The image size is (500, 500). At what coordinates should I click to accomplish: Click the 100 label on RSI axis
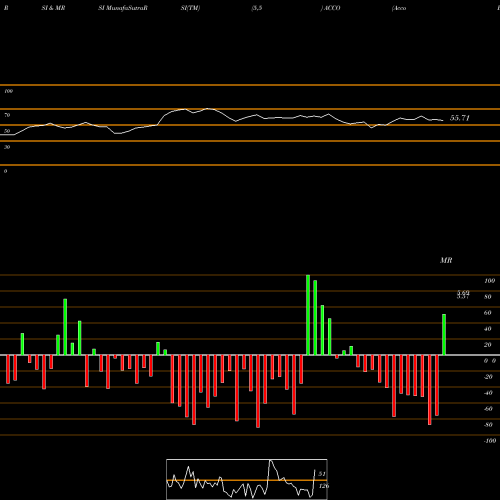tap(9, 91)
